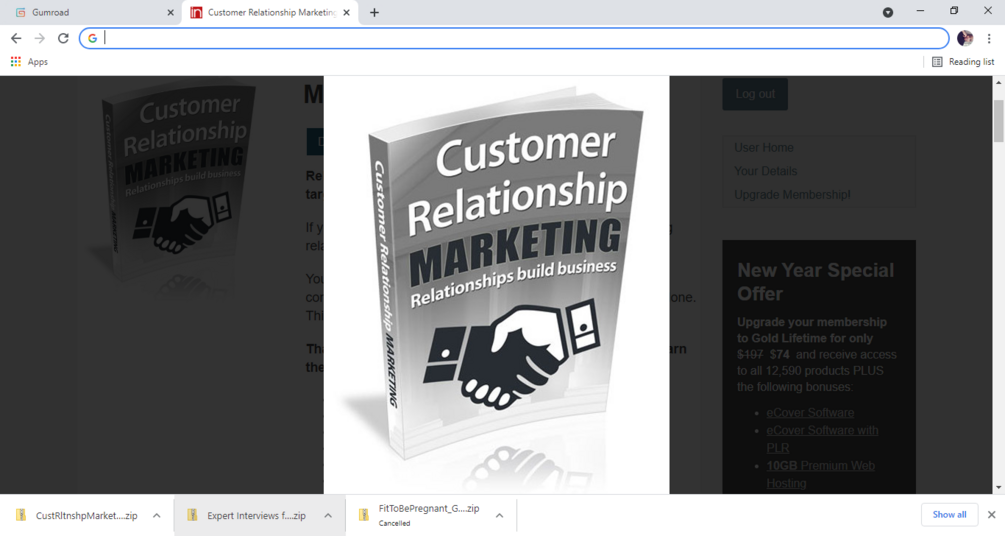
Task: Expand FitToBePregnant zip download options
Action: point(499,515)
